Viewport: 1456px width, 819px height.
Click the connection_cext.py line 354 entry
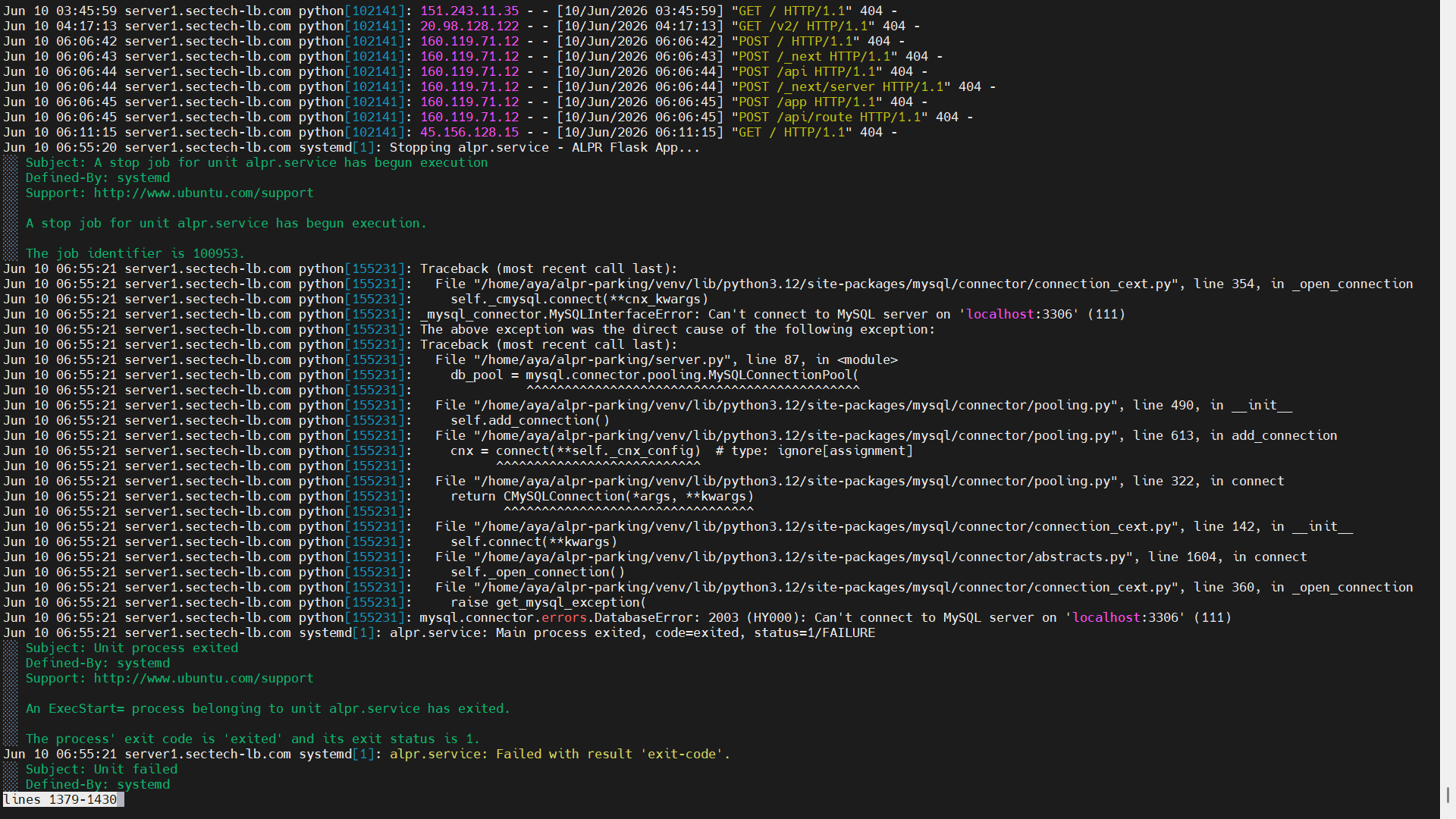pyautogui.click(x=924, y=284)
